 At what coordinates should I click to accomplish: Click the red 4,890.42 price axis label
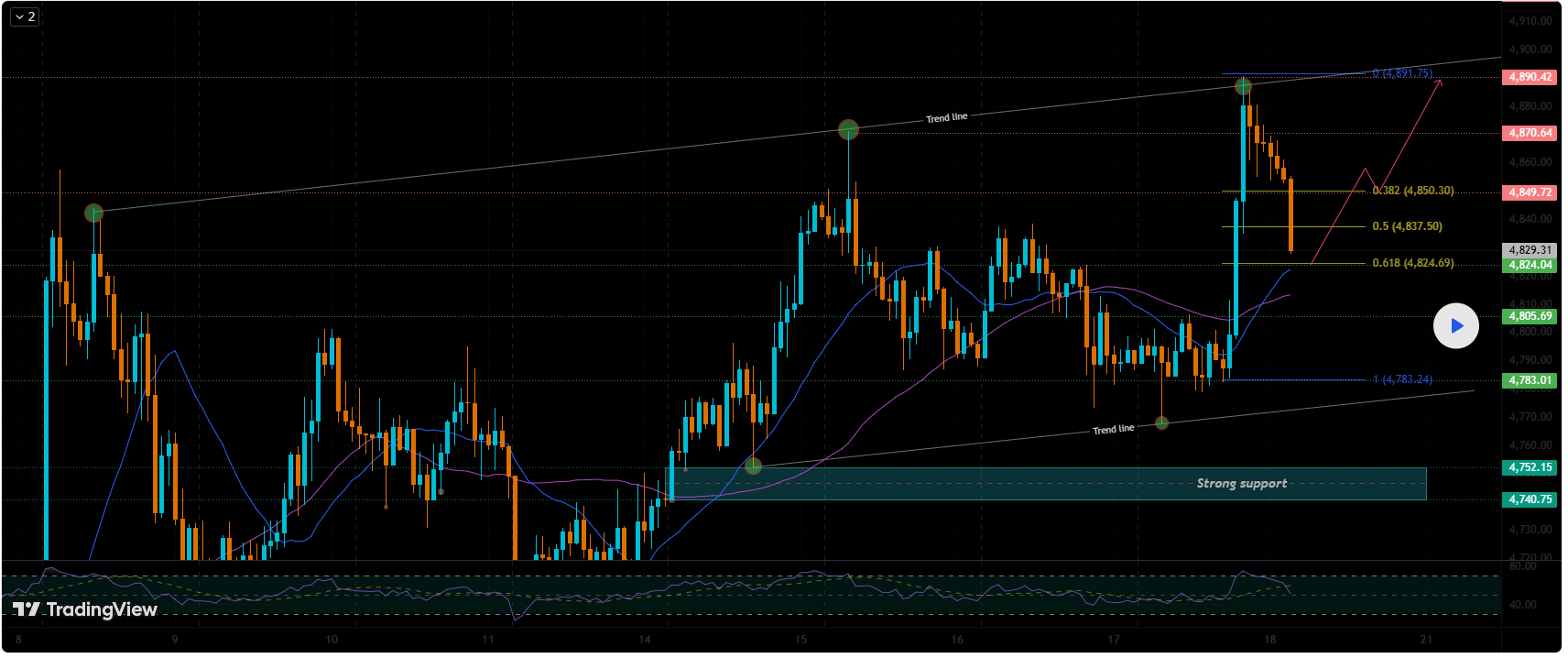pos(1530,77)
